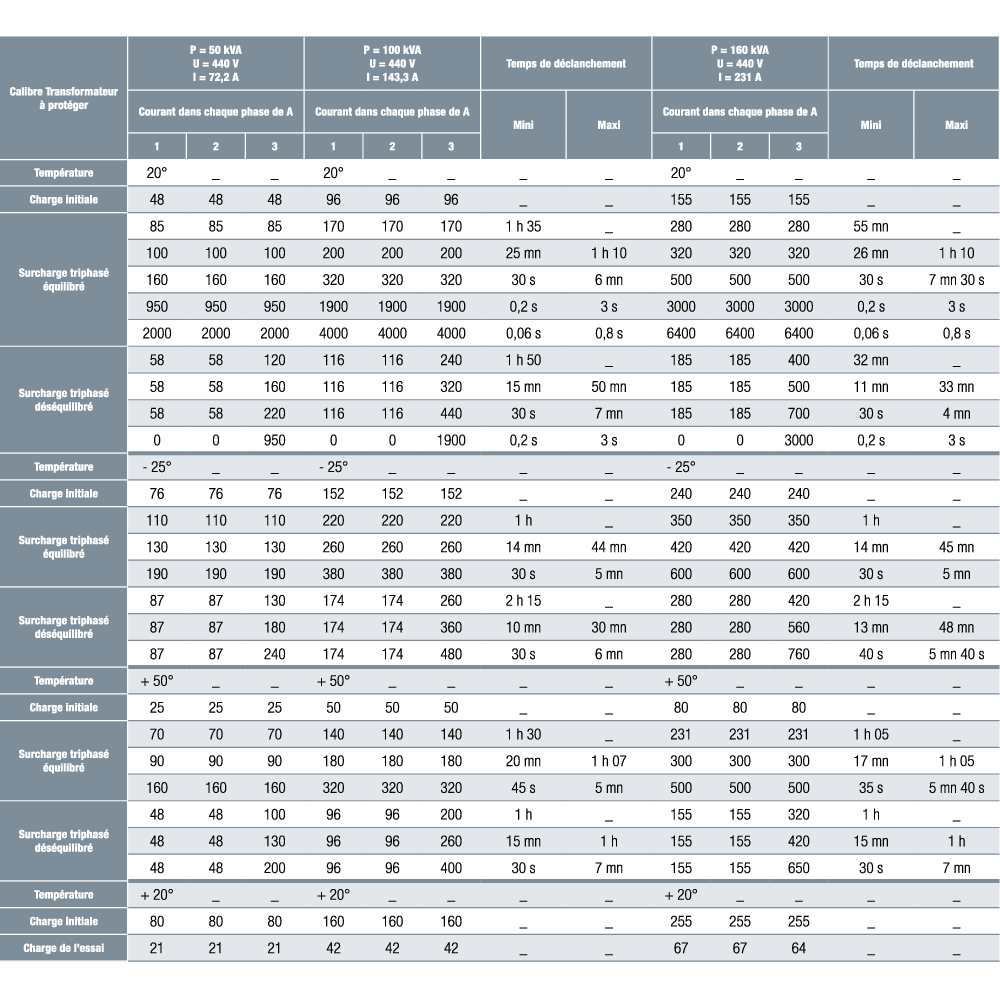Click the cell showing - 25°
Screen dimensions: 1000x1000
[157, 466]
